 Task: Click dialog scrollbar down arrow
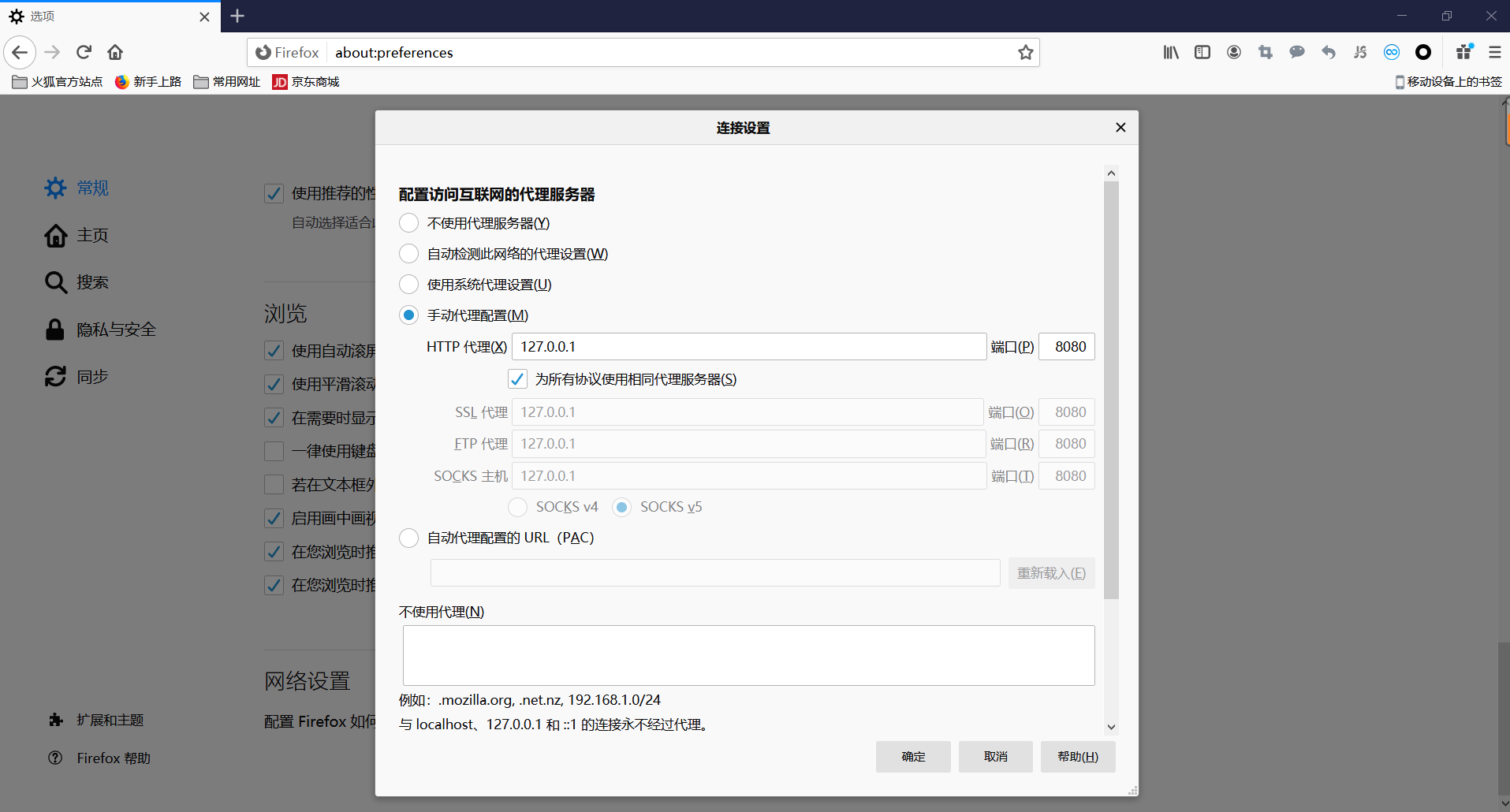tap(1111, 727)
